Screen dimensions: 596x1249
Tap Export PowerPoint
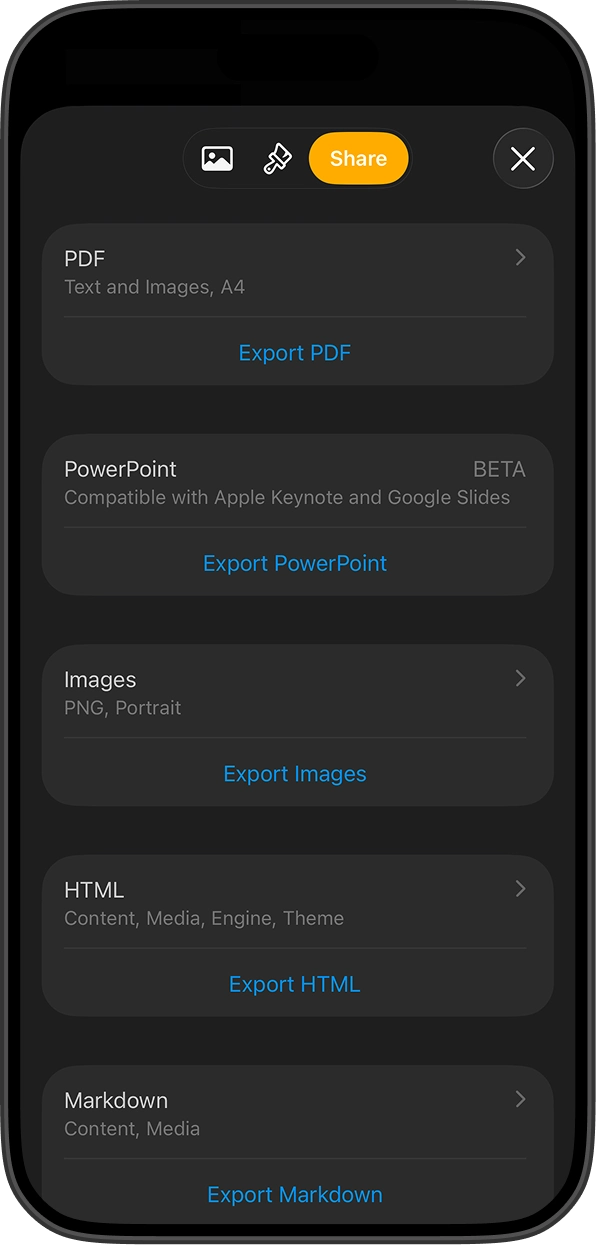[x=295, y=563]
